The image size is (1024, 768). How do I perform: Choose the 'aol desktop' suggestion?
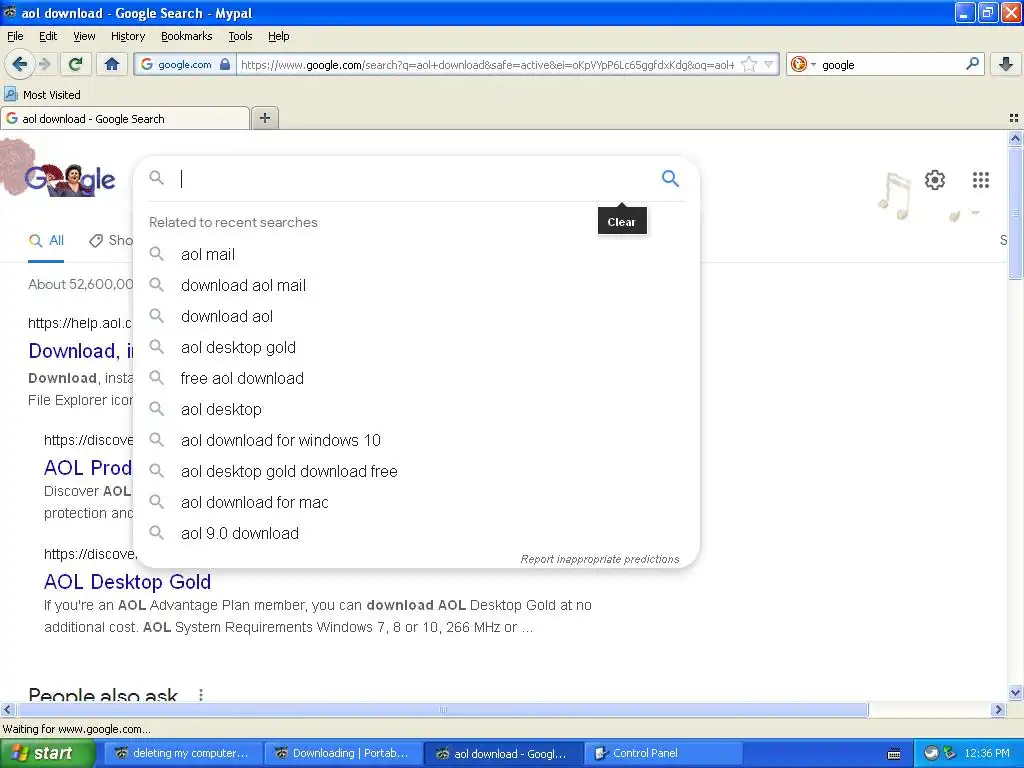point(416,409)
